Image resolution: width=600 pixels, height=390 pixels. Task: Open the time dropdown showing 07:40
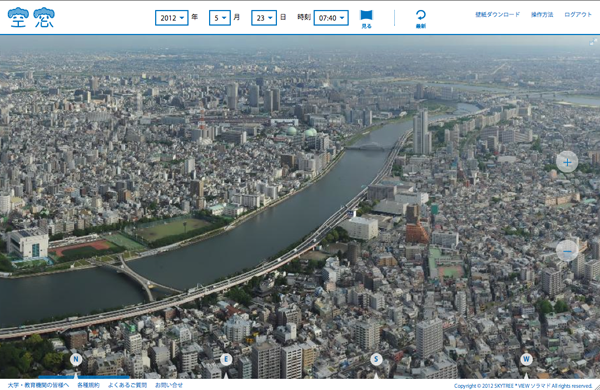point(331,18)
